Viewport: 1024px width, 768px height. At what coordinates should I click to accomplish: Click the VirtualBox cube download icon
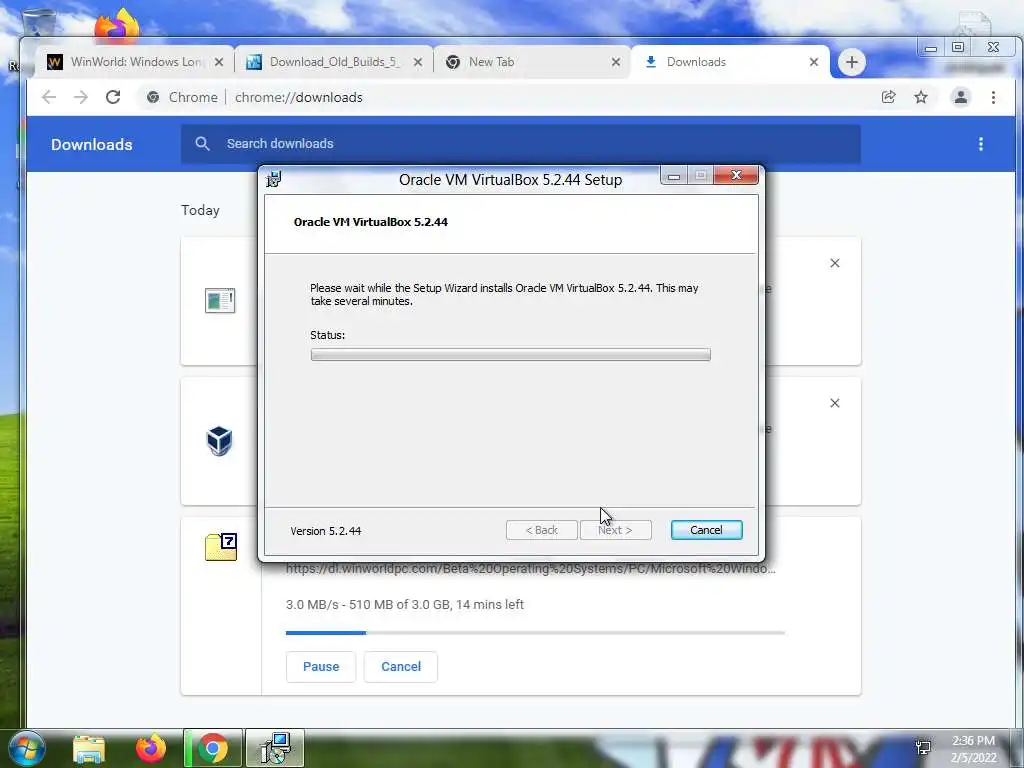pyautogui.click(x=219, y=441)
